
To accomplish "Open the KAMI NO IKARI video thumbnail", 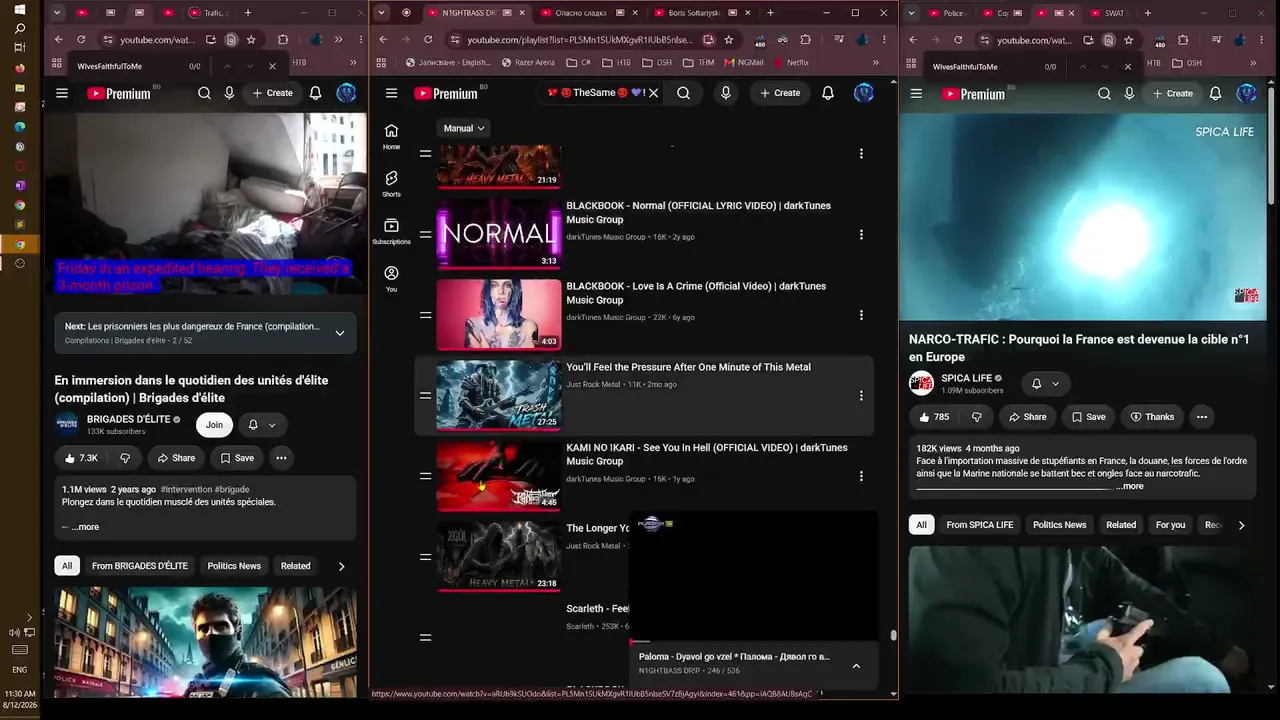I will [499, 476].
